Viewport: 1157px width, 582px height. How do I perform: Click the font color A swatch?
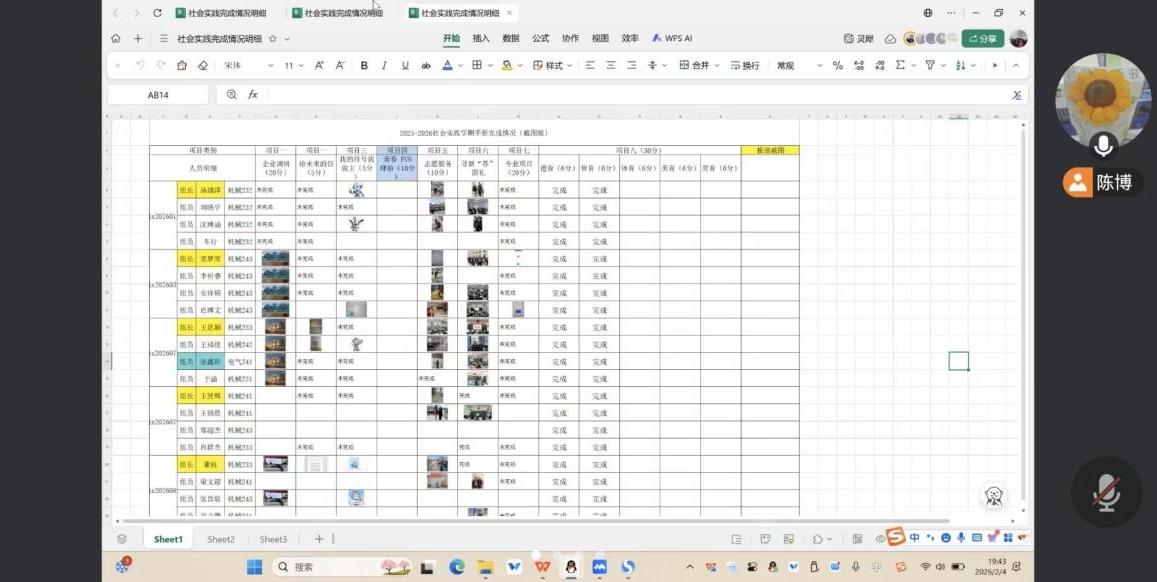pyautogui.click(x=446, y=65)
